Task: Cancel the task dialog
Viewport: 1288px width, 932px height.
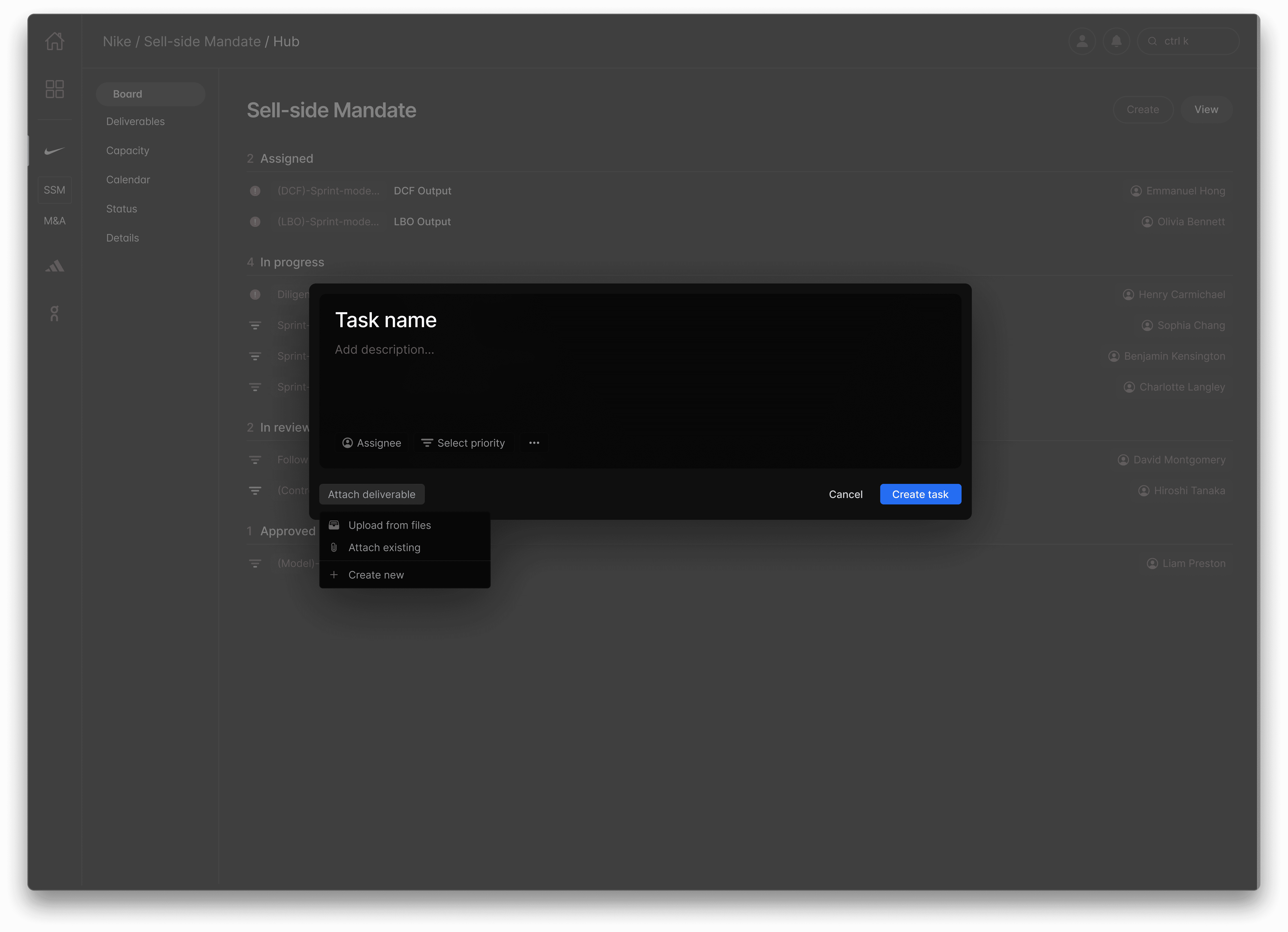Action: tap(845, 494)
